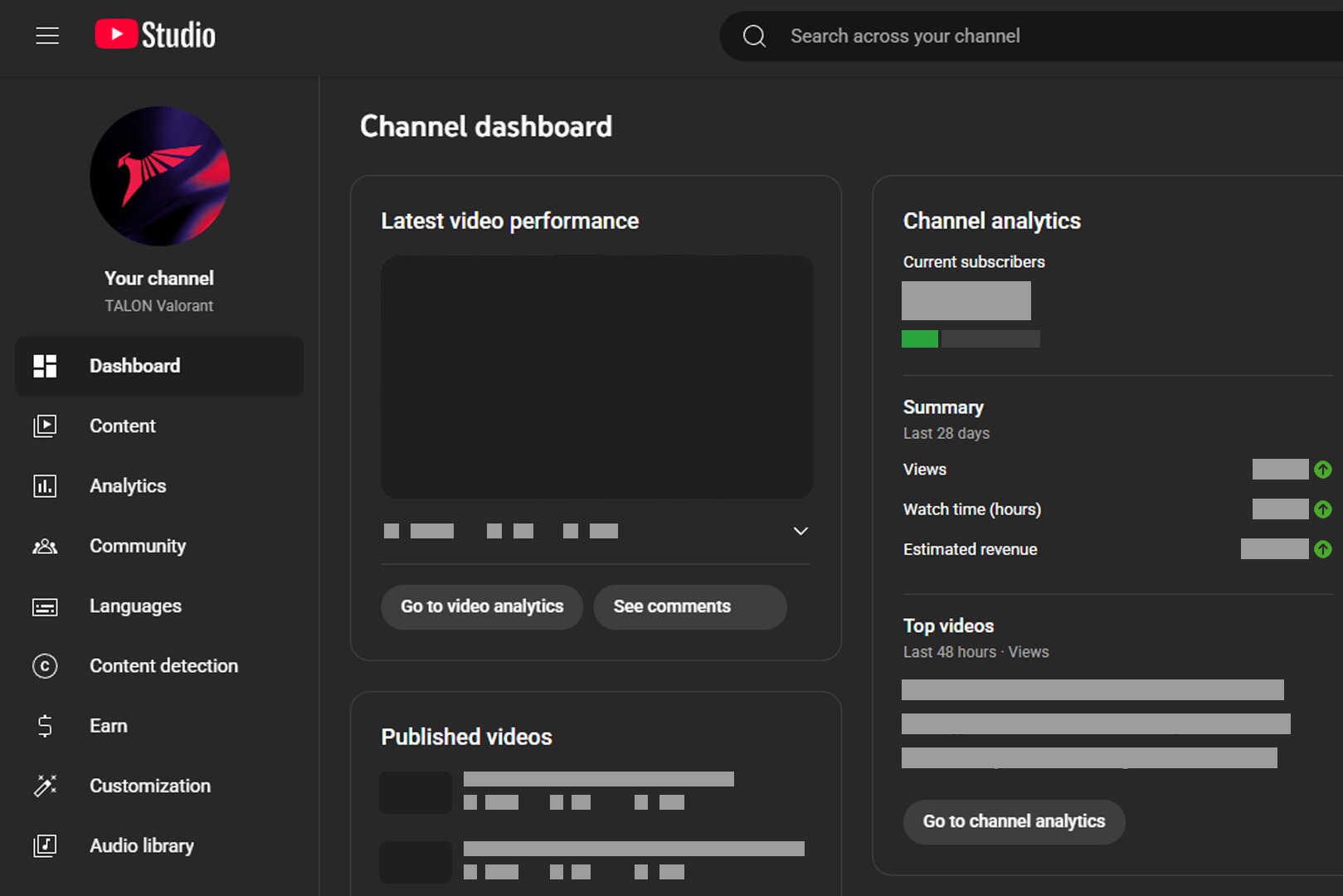Click Go to video analytics button

(x=482, y=607)
